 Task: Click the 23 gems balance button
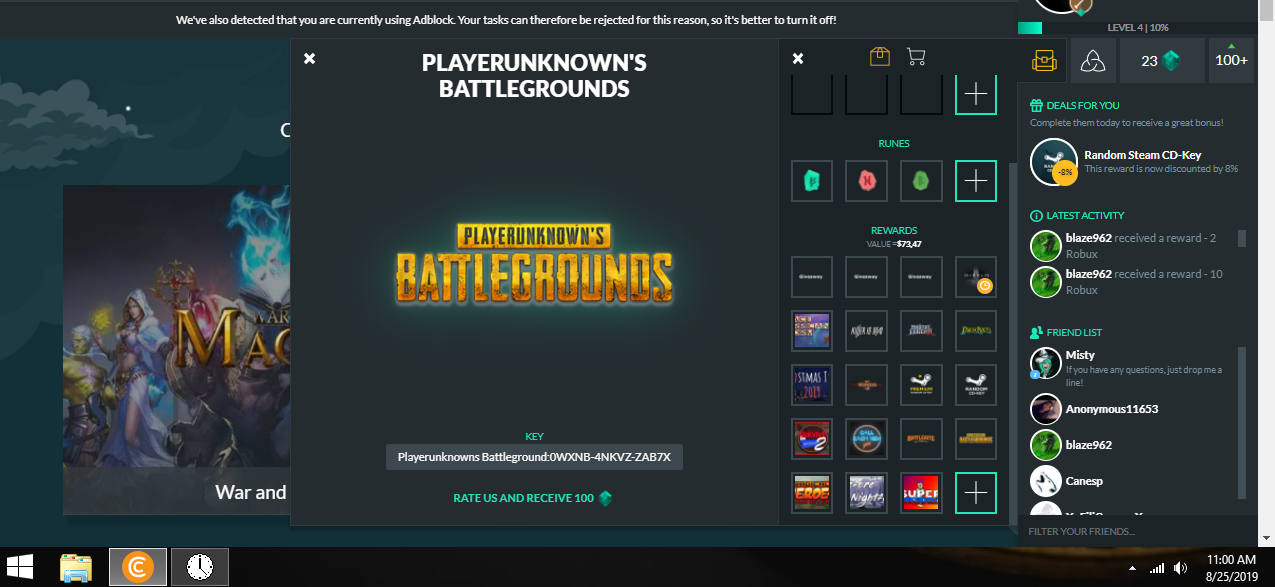(1162, 61)
